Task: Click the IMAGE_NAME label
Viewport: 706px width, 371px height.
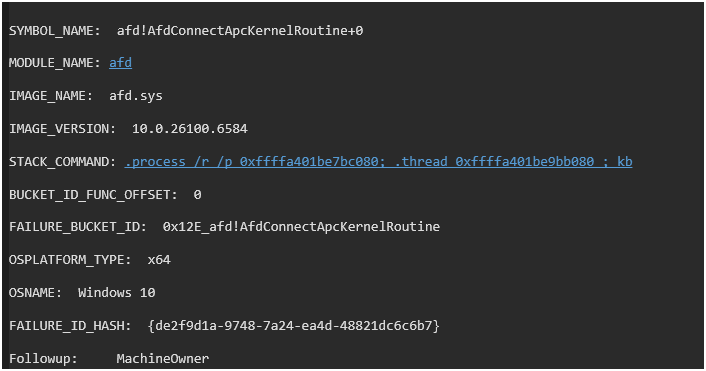Action: coord(51,96)
